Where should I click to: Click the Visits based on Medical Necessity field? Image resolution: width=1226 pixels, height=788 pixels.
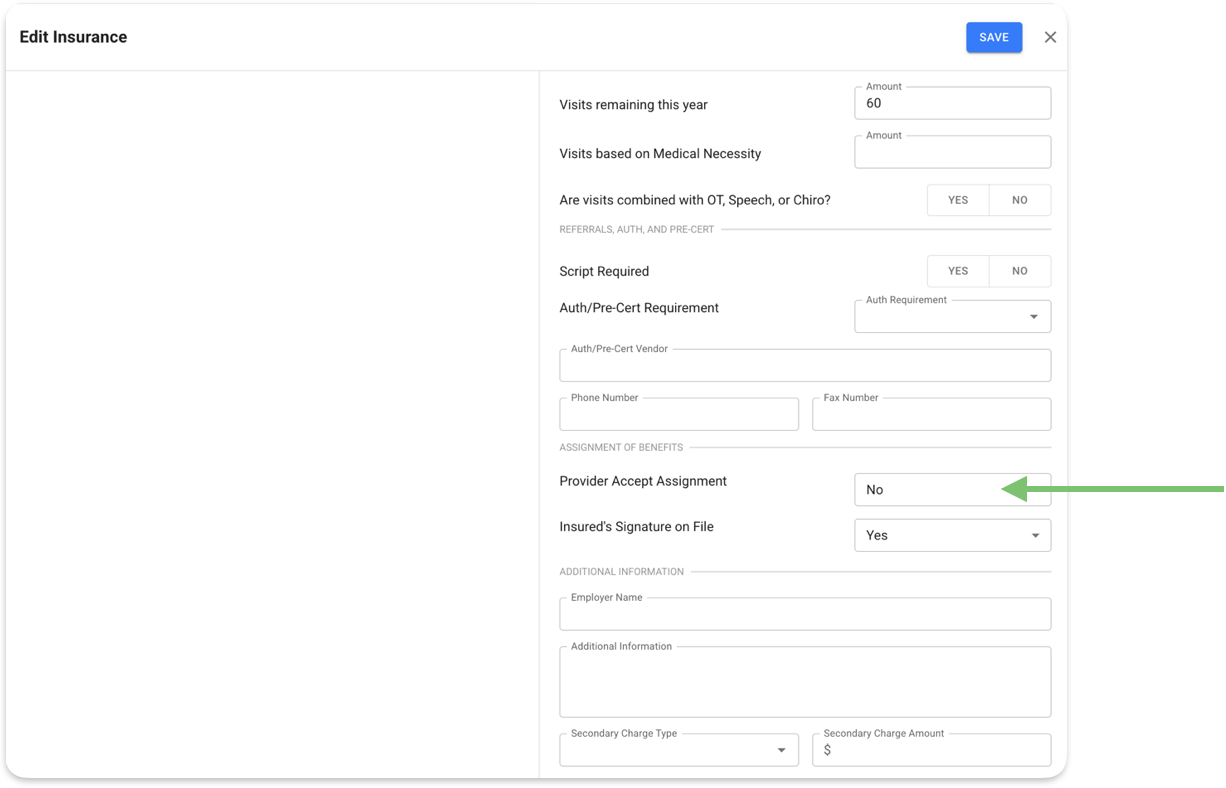[952, 152]
